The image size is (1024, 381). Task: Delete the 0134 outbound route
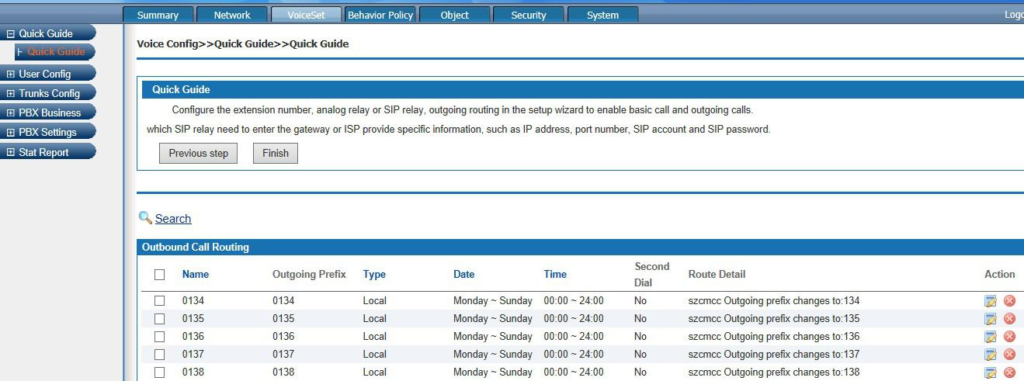1009,301
